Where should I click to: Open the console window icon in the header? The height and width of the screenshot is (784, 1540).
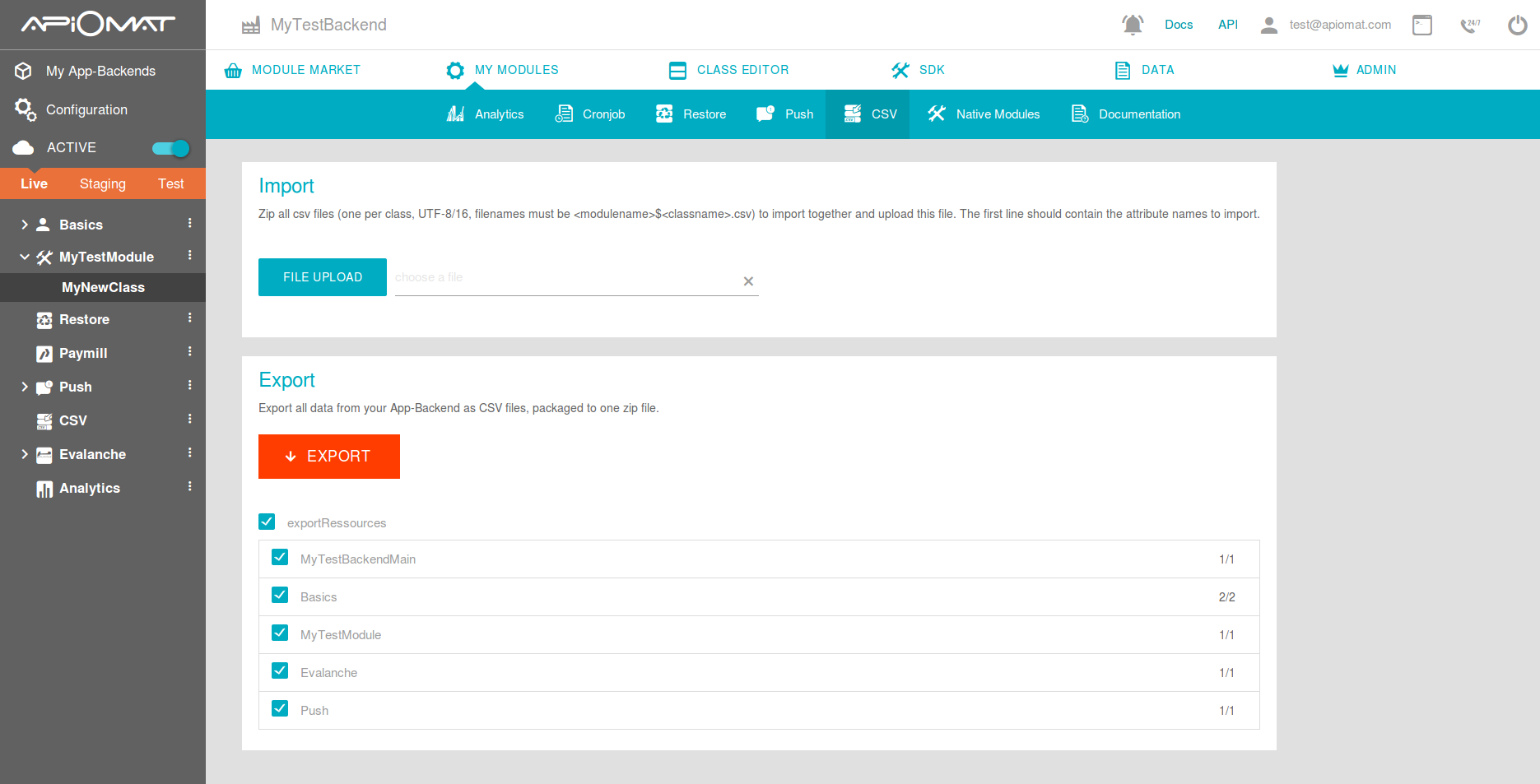(1422, 26)
